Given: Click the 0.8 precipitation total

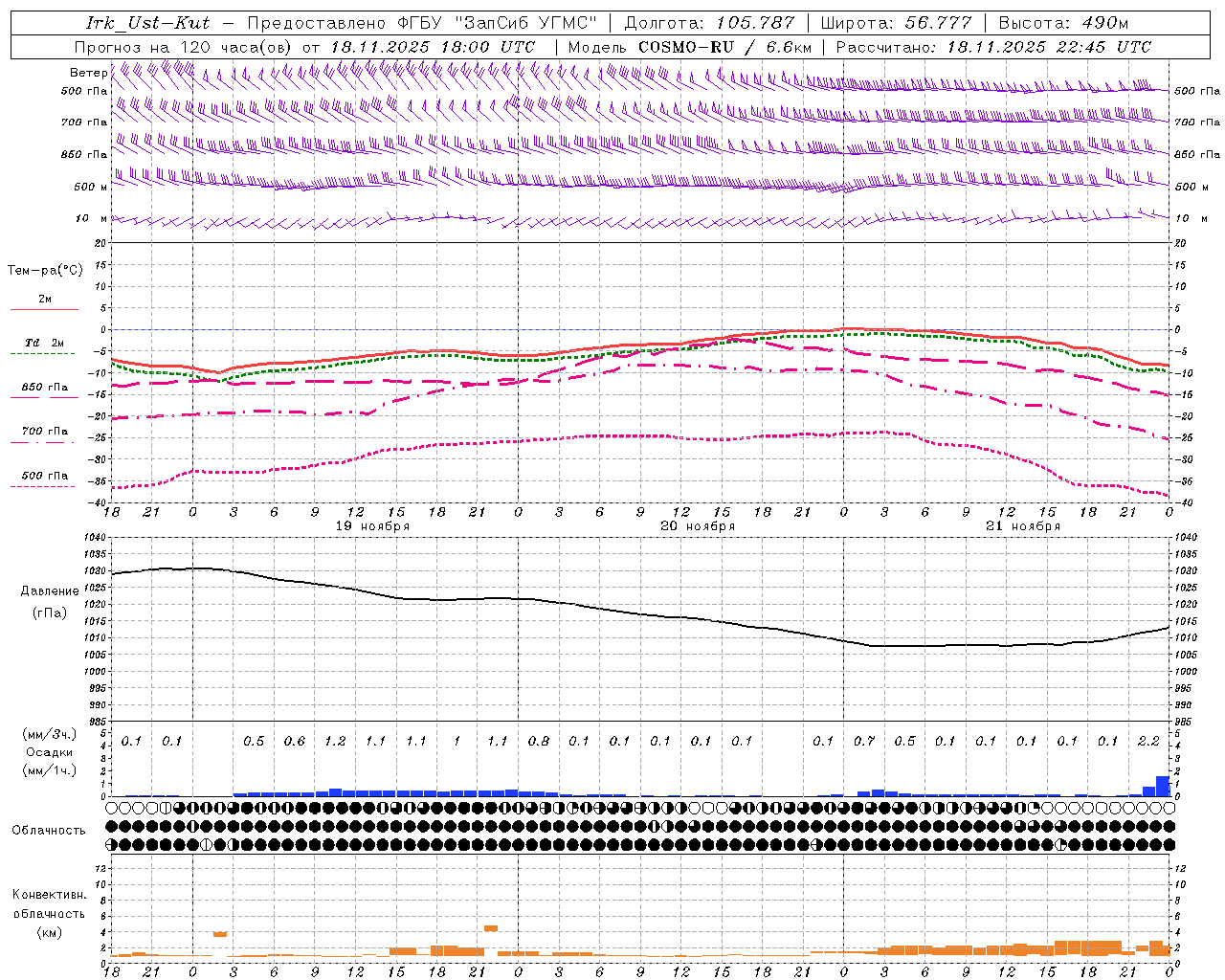Looking at the screenshot, I should click(539, 742).
